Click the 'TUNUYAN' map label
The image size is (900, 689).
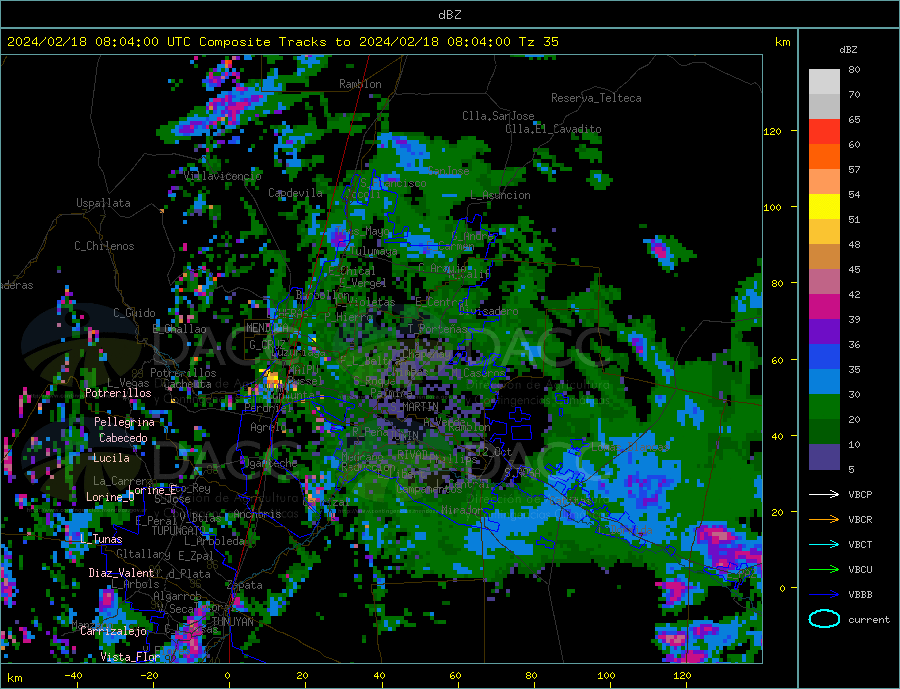point(232,622)
